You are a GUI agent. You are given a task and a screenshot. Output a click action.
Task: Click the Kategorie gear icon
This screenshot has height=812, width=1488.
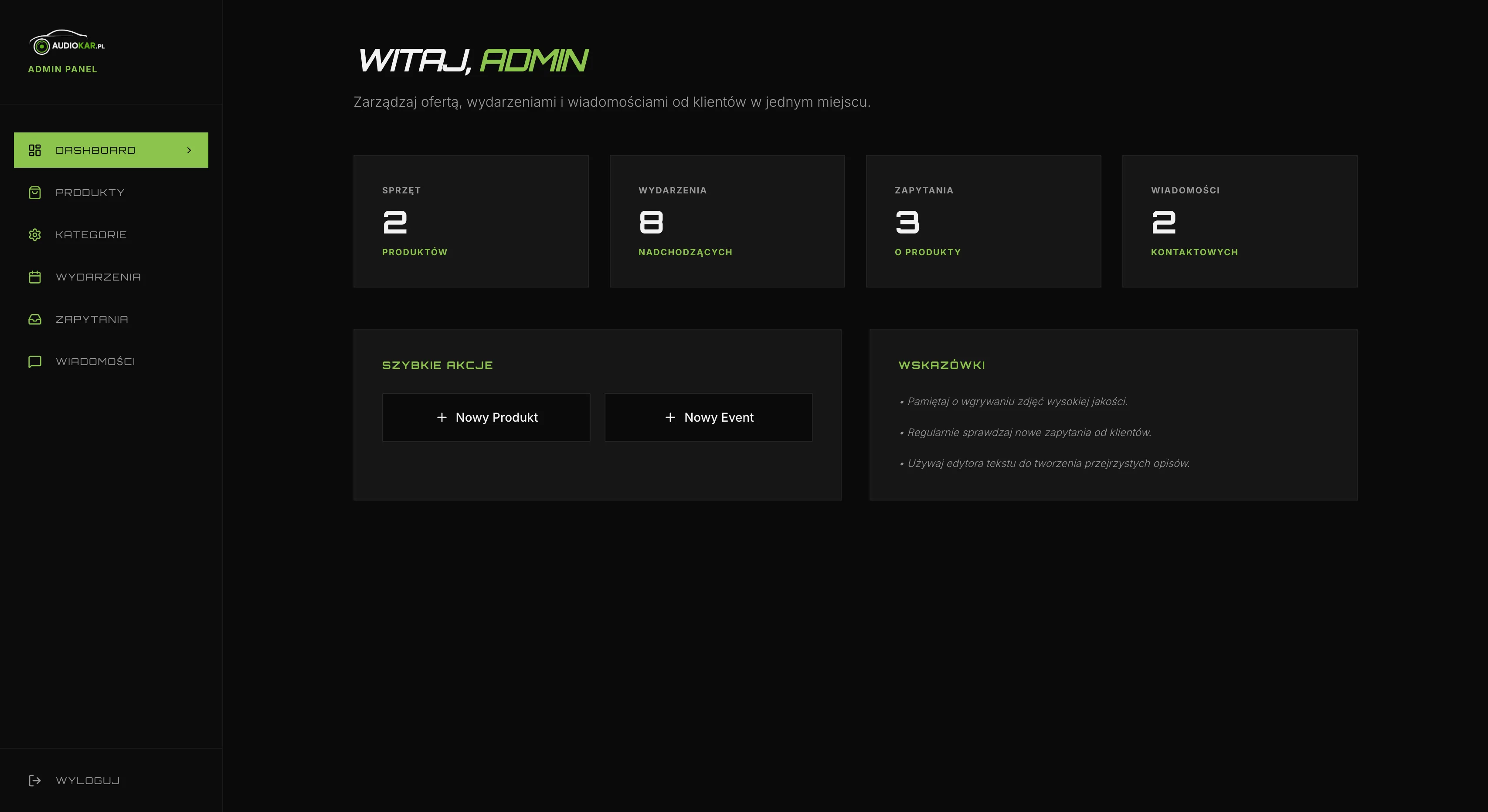coord(35,234)
